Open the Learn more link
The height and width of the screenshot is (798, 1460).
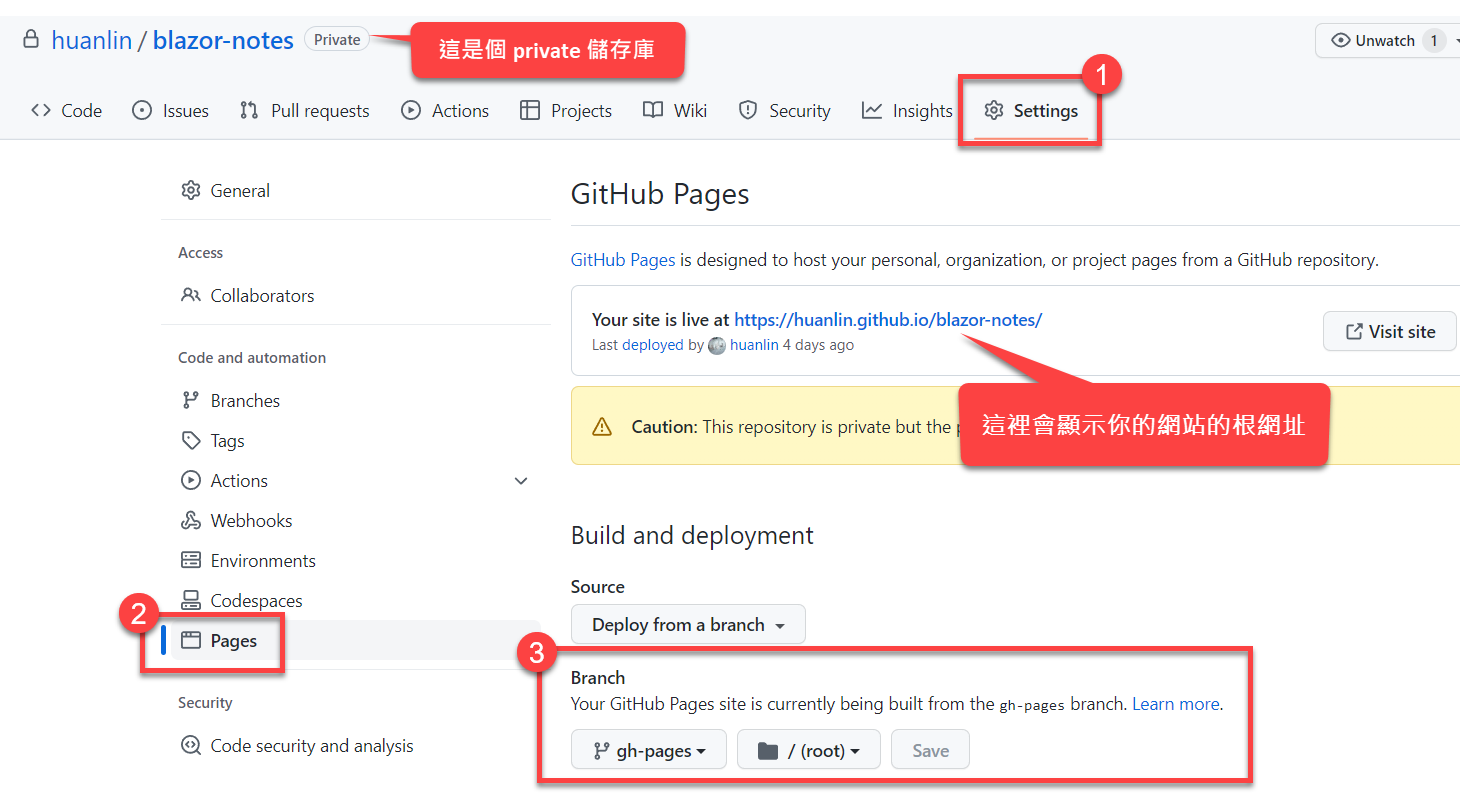point(1176,704)
